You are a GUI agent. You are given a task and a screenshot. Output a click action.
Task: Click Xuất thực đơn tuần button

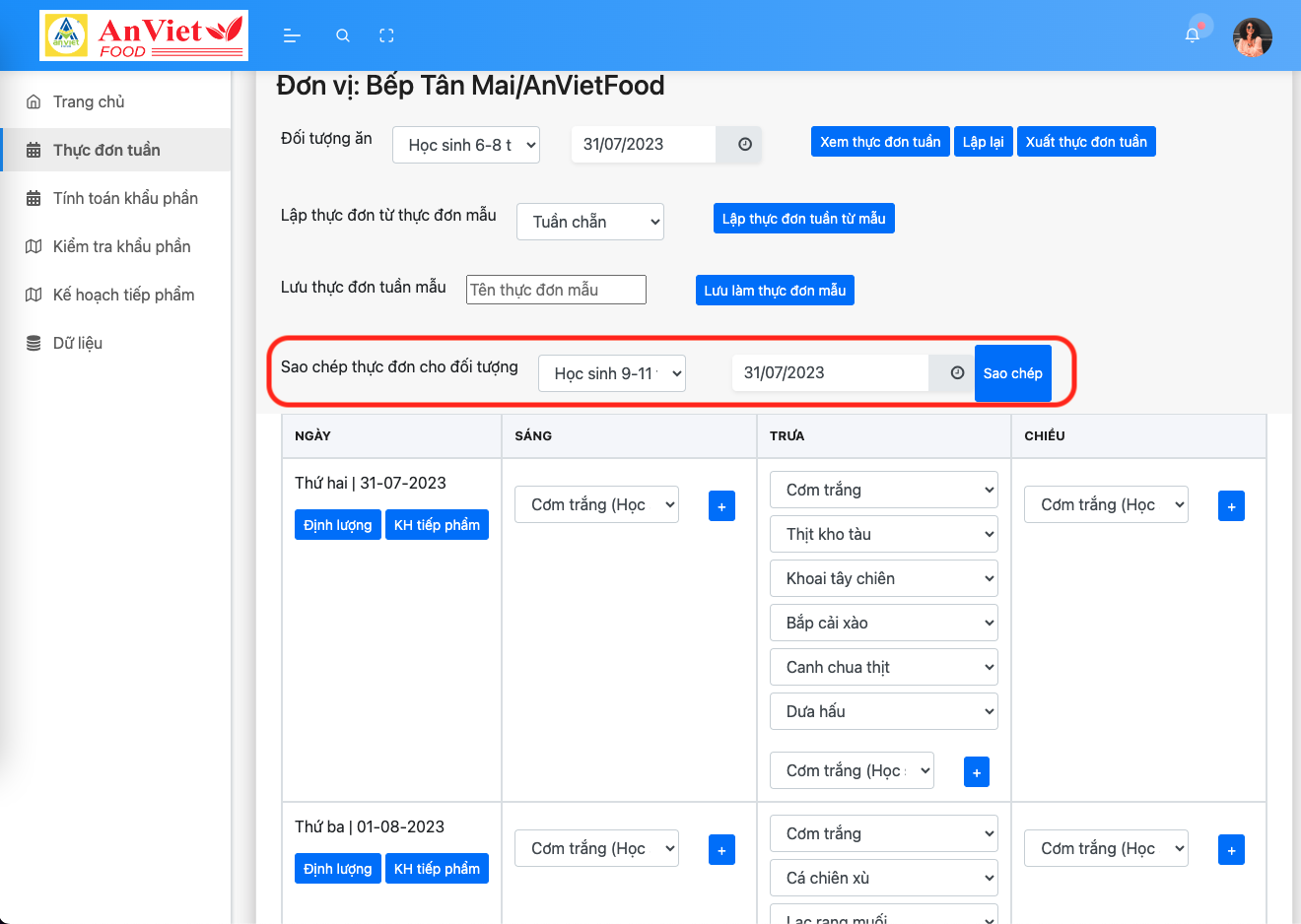1085,142
